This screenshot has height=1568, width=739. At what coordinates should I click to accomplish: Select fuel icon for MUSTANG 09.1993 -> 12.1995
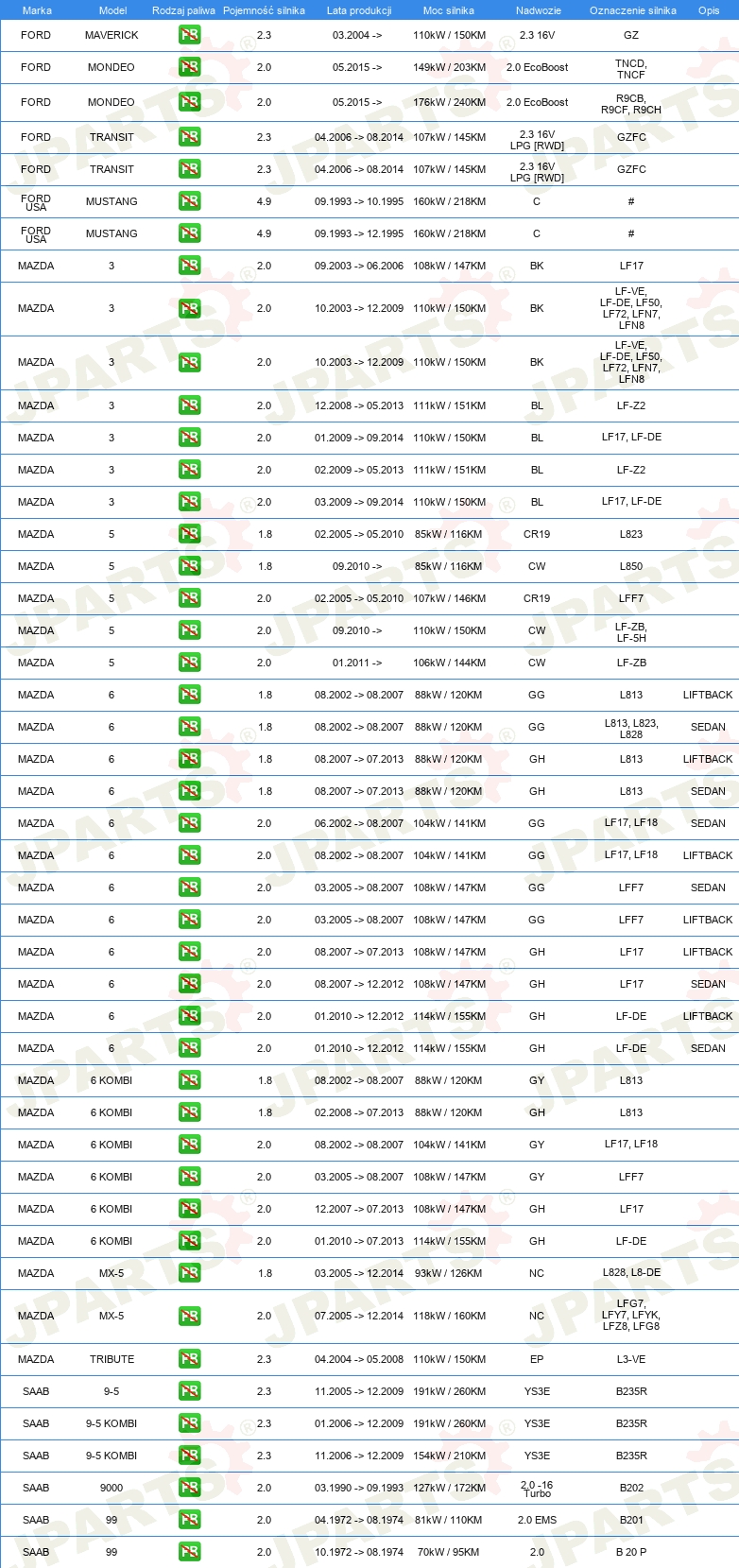(x=189, y=233)
